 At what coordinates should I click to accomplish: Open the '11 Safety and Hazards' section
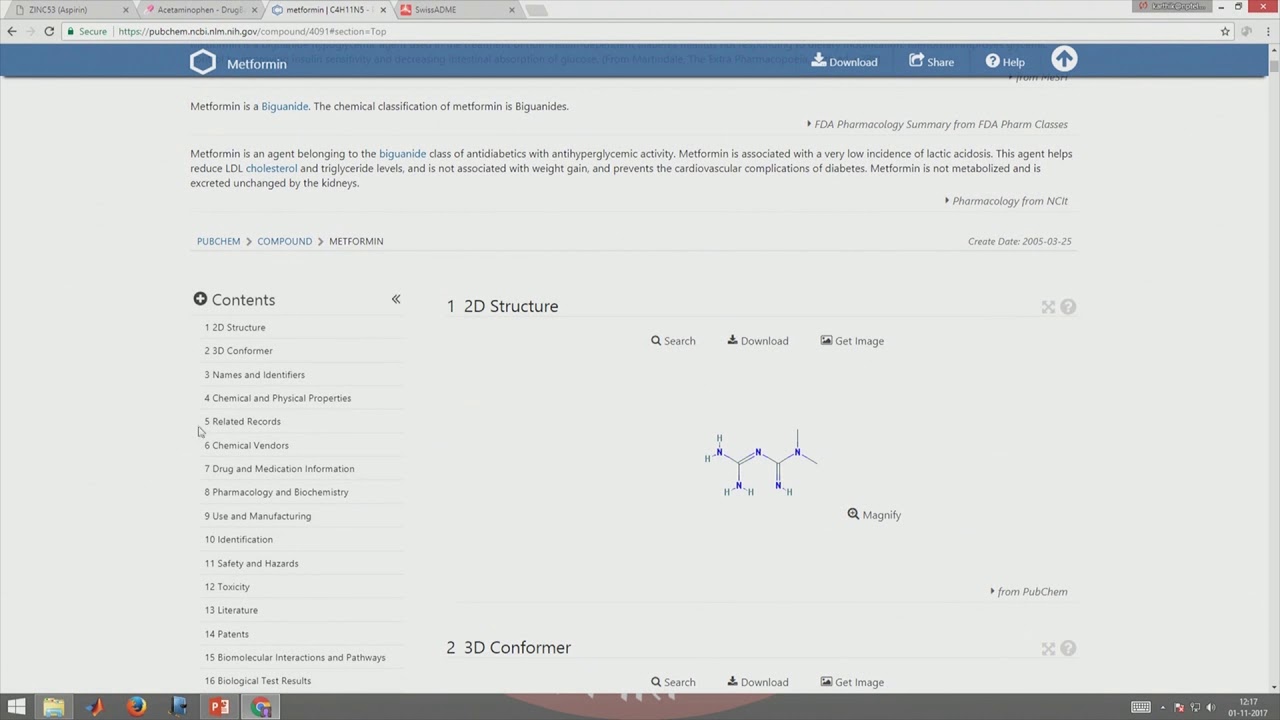(x=251, y=564)
